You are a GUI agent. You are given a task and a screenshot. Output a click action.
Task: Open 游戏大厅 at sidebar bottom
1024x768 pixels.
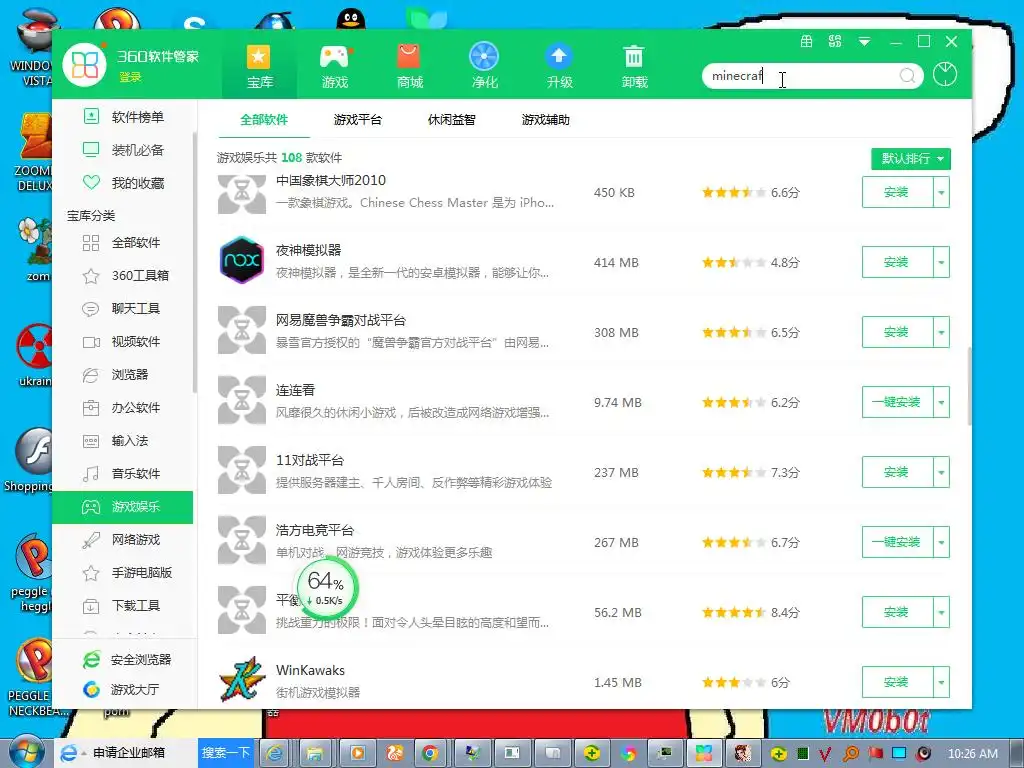tap(122, 689)
